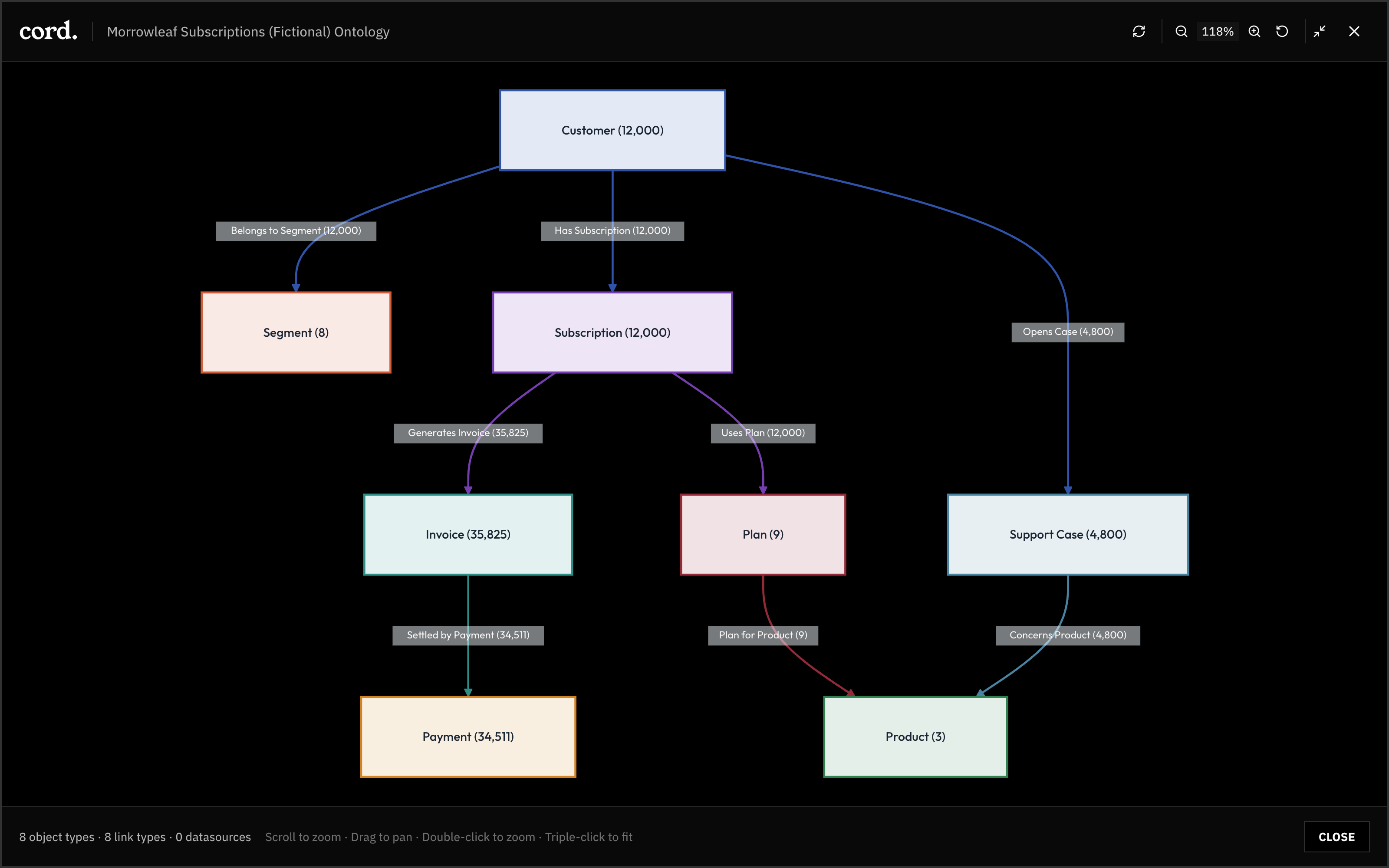
Task: Click the refresh ontology icon
Action: point(1139,32)
